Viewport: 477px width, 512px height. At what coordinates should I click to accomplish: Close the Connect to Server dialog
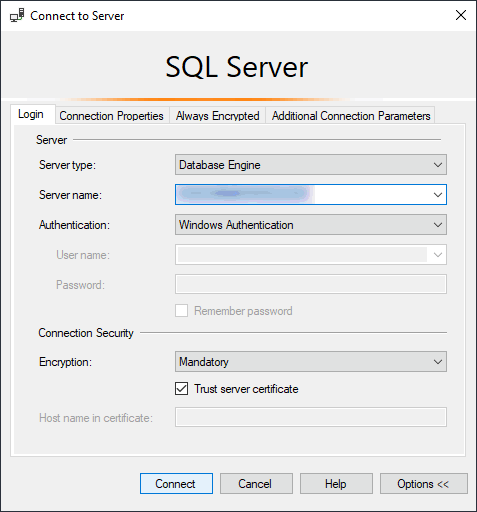click(x=461, y=15)
